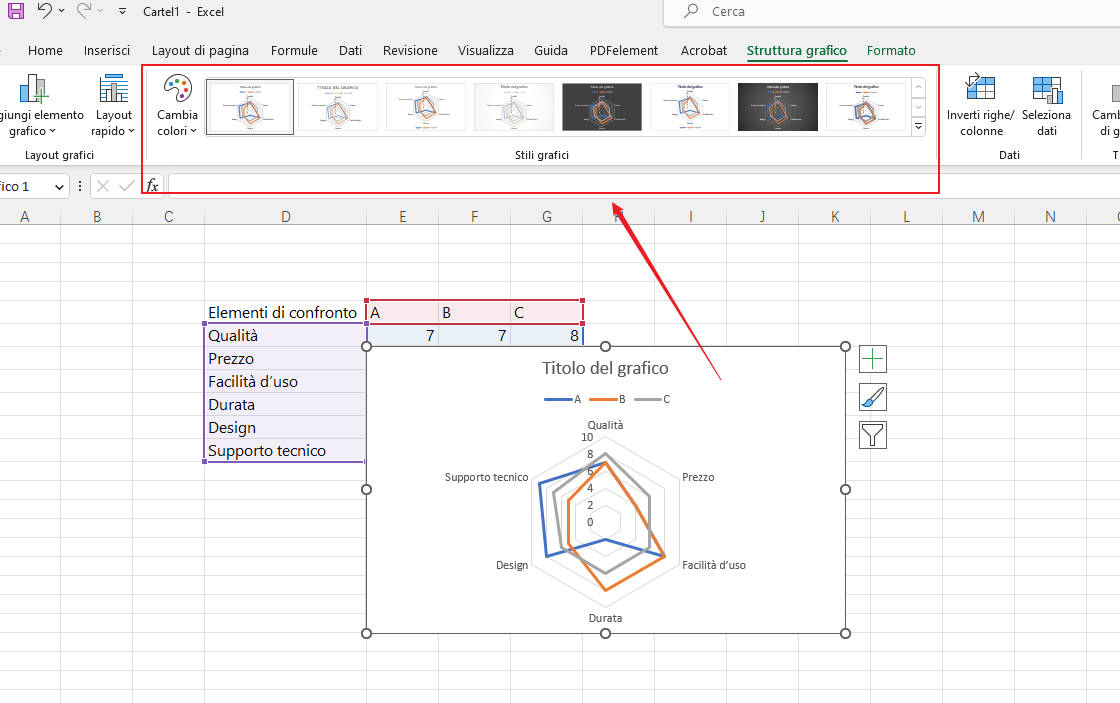Choose the second chart style with uppercase title
Screen dimensions: 1120x703
[x=338, y=107]
